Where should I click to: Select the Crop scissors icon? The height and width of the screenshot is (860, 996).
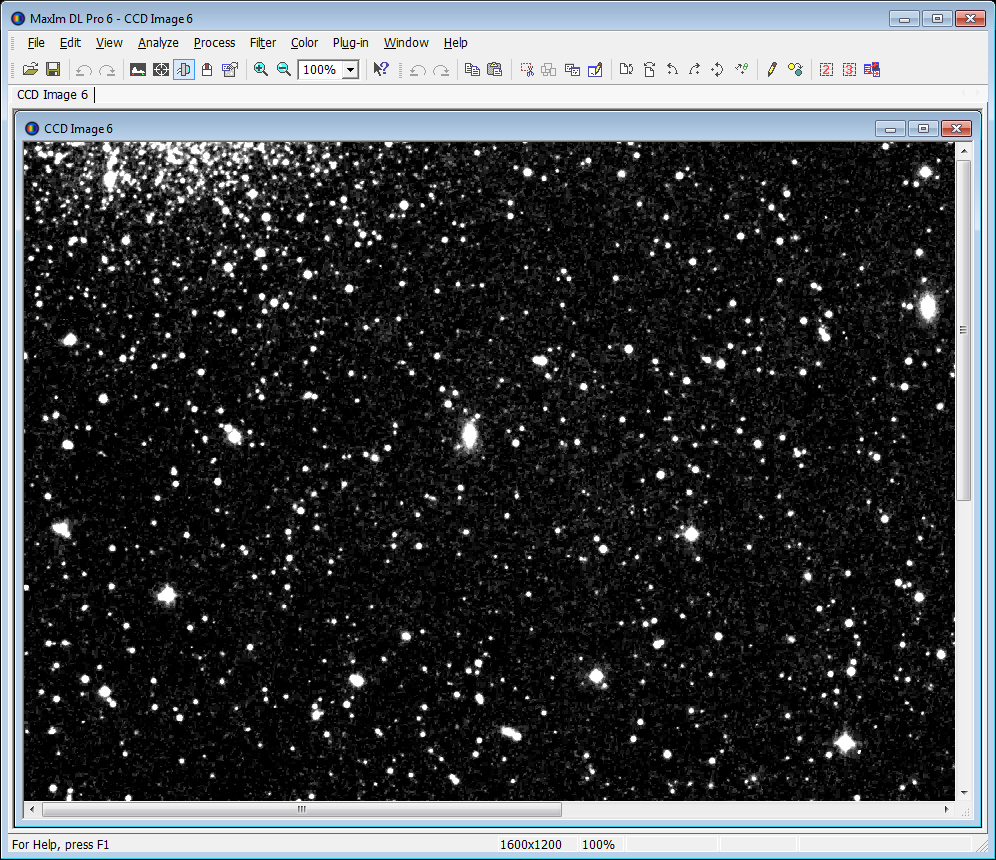point(527,70)
